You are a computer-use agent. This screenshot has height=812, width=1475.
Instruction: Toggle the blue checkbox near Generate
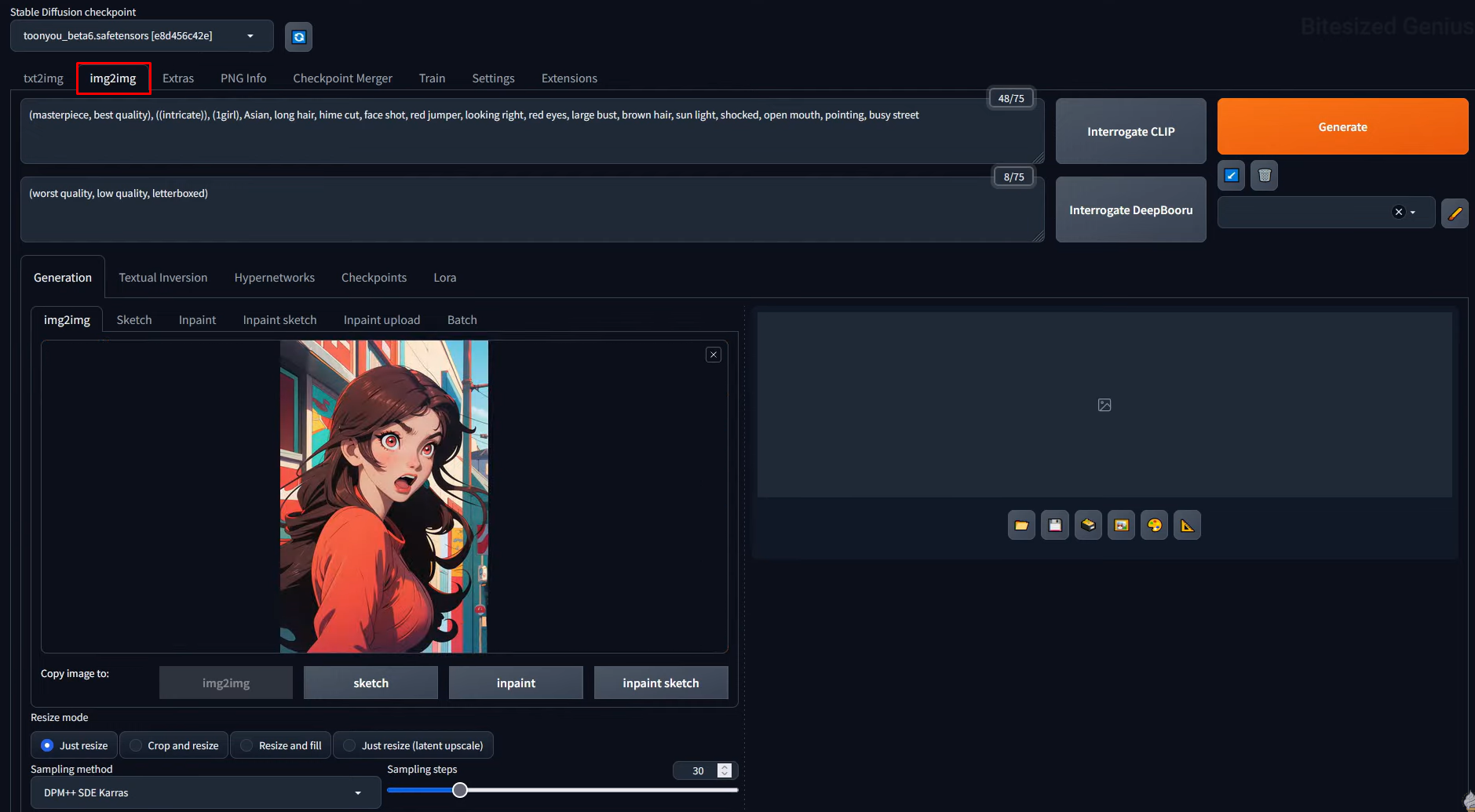coord(1230,175)
